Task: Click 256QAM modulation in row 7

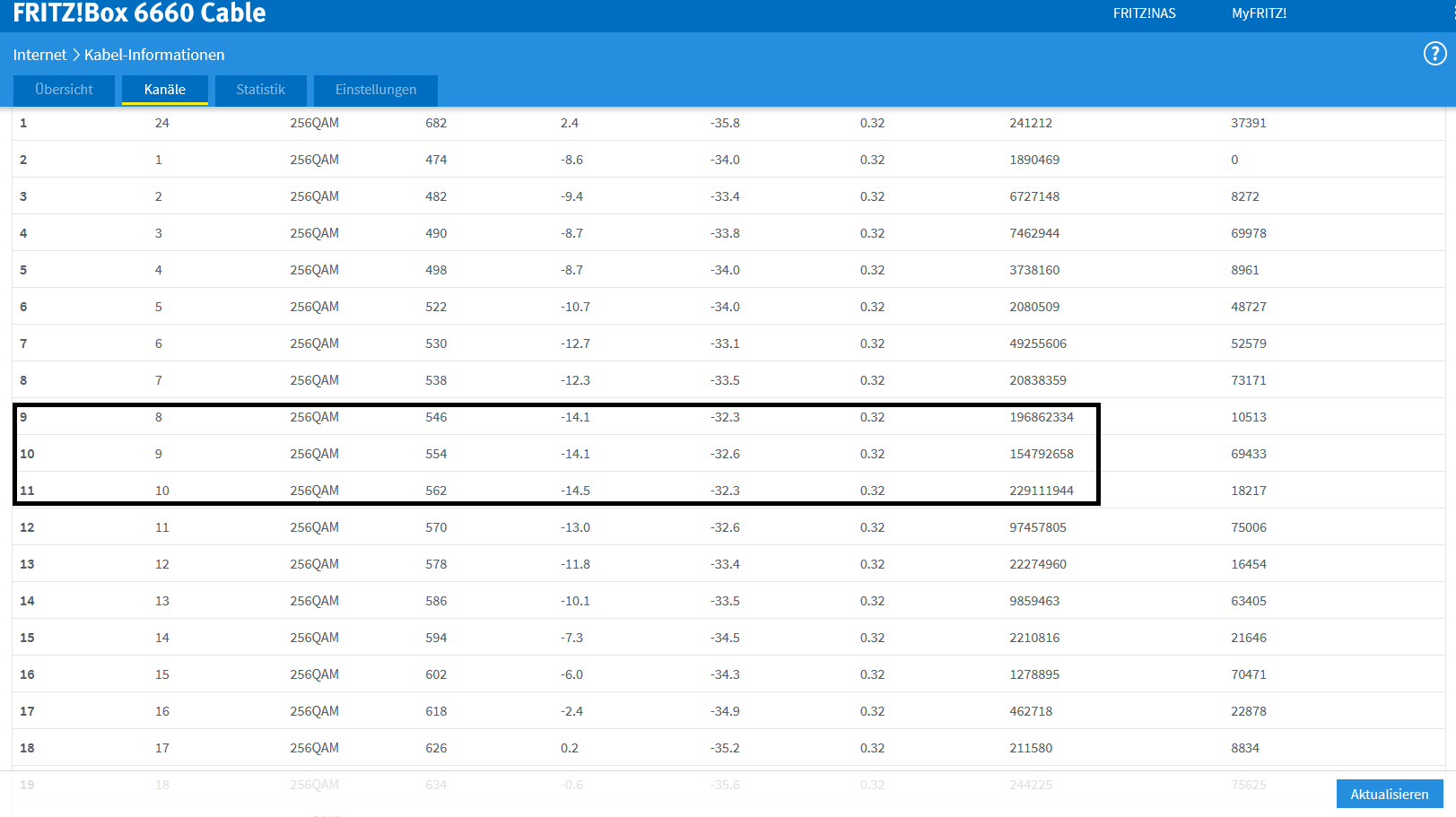Action: click(314, 343)
